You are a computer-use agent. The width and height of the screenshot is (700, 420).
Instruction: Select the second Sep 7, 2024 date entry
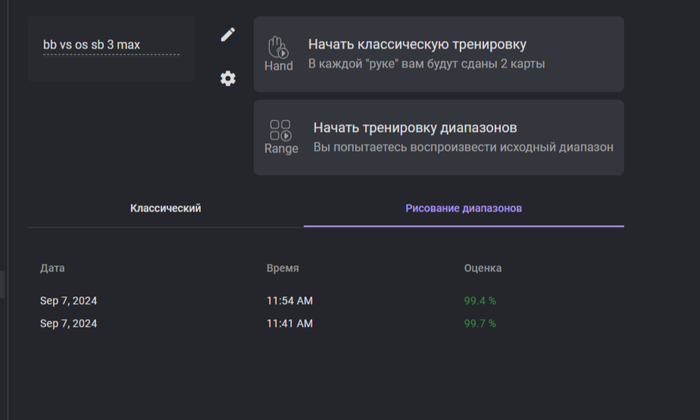pyautogui.click(x=68, y=324)
